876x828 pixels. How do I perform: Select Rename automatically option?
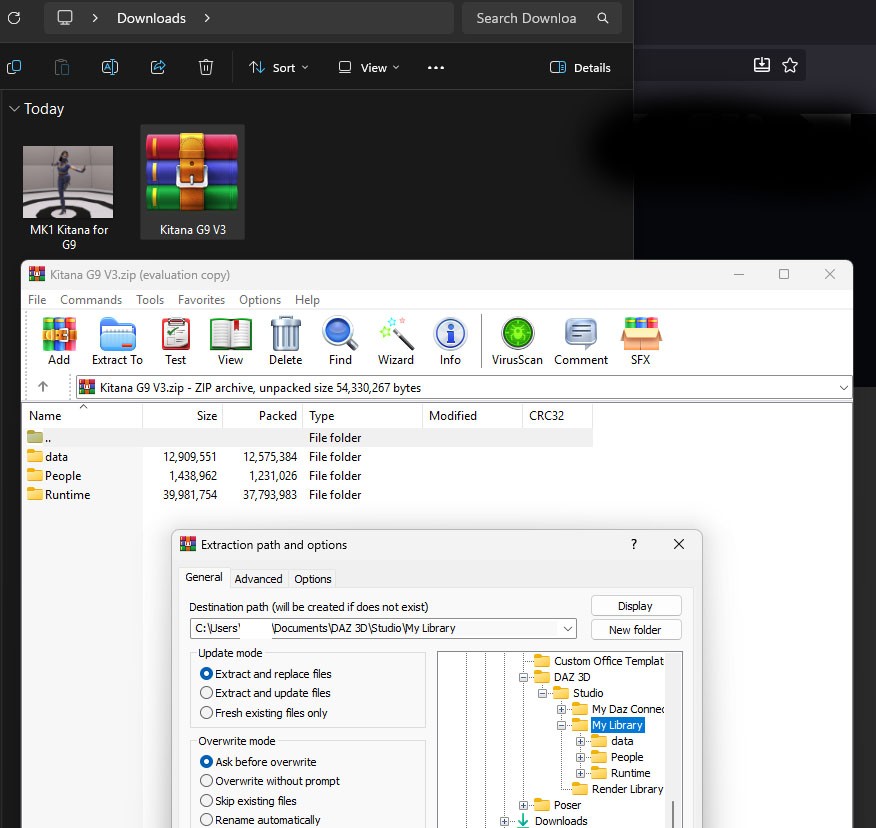pos(260,820)
